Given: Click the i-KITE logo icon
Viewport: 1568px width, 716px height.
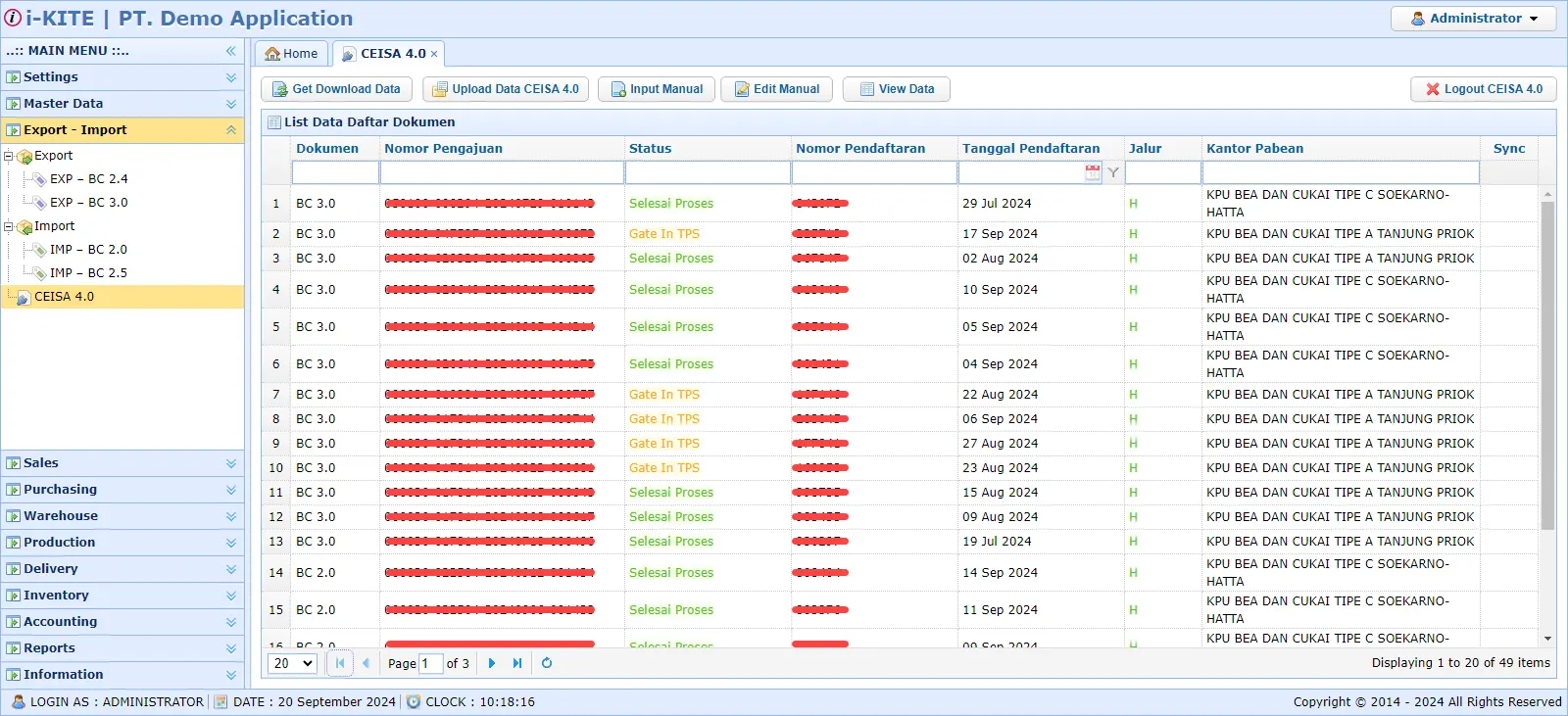Looking at the screenshot, I should point(13,18).
